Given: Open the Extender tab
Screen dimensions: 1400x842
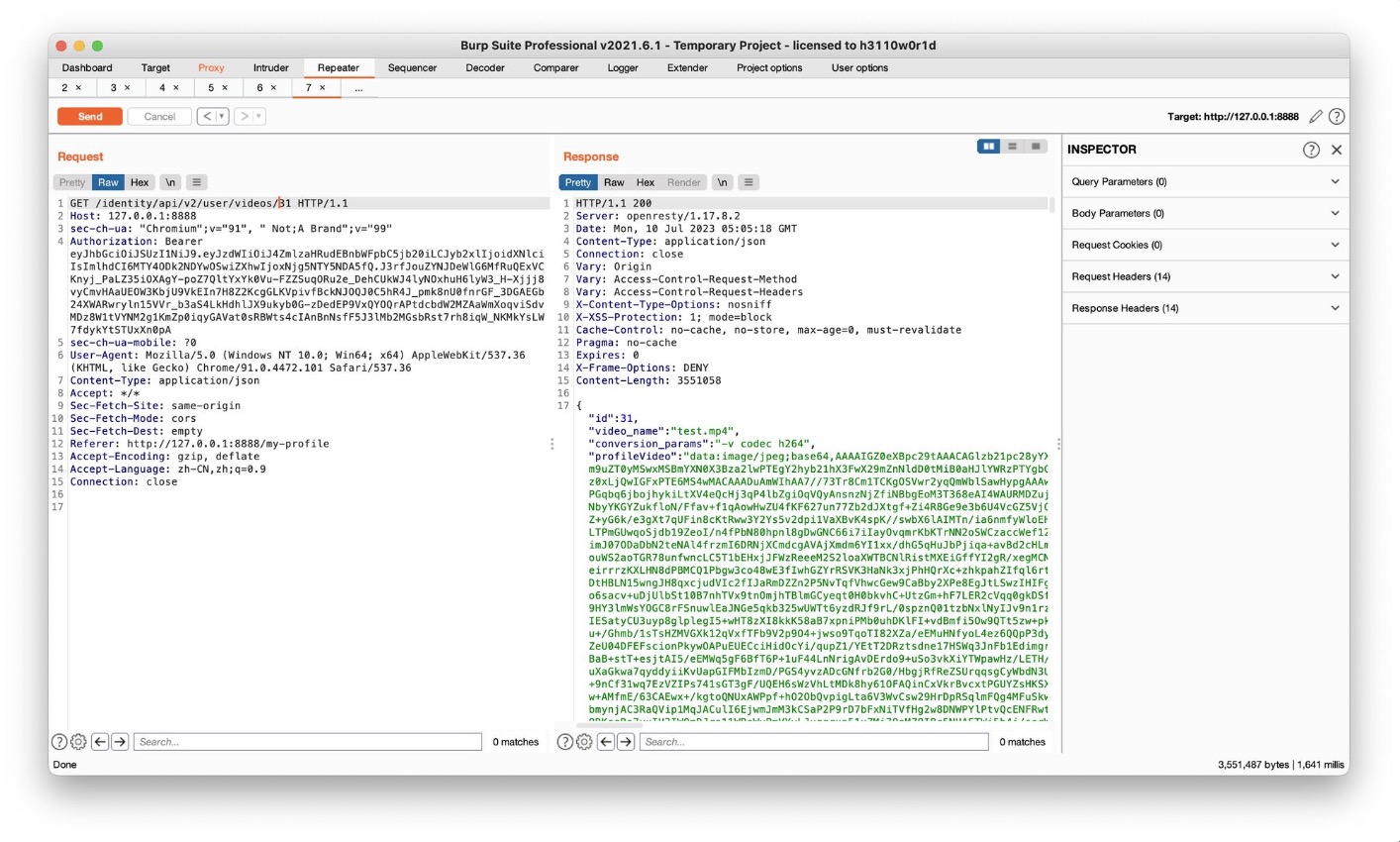Looking at the screenshot, I should 687,67.
